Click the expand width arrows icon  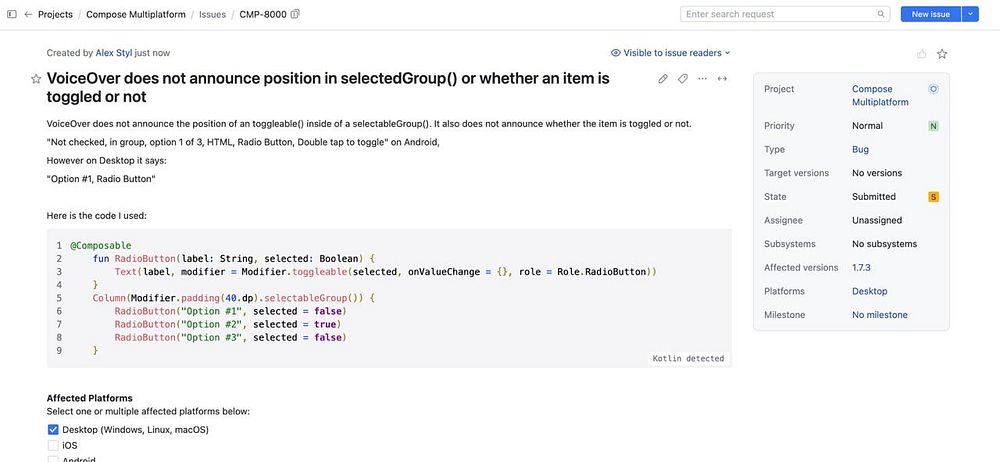tap(722, 79)
